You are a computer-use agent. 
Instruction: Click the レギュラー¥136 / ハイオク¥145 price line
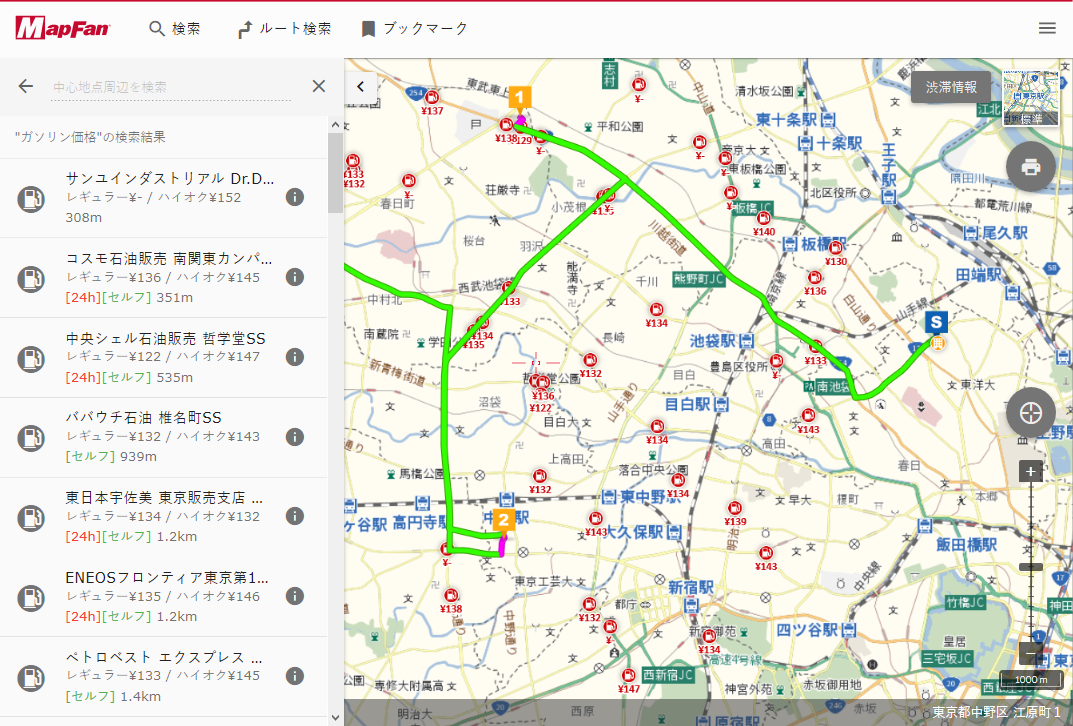click(163, 277)
